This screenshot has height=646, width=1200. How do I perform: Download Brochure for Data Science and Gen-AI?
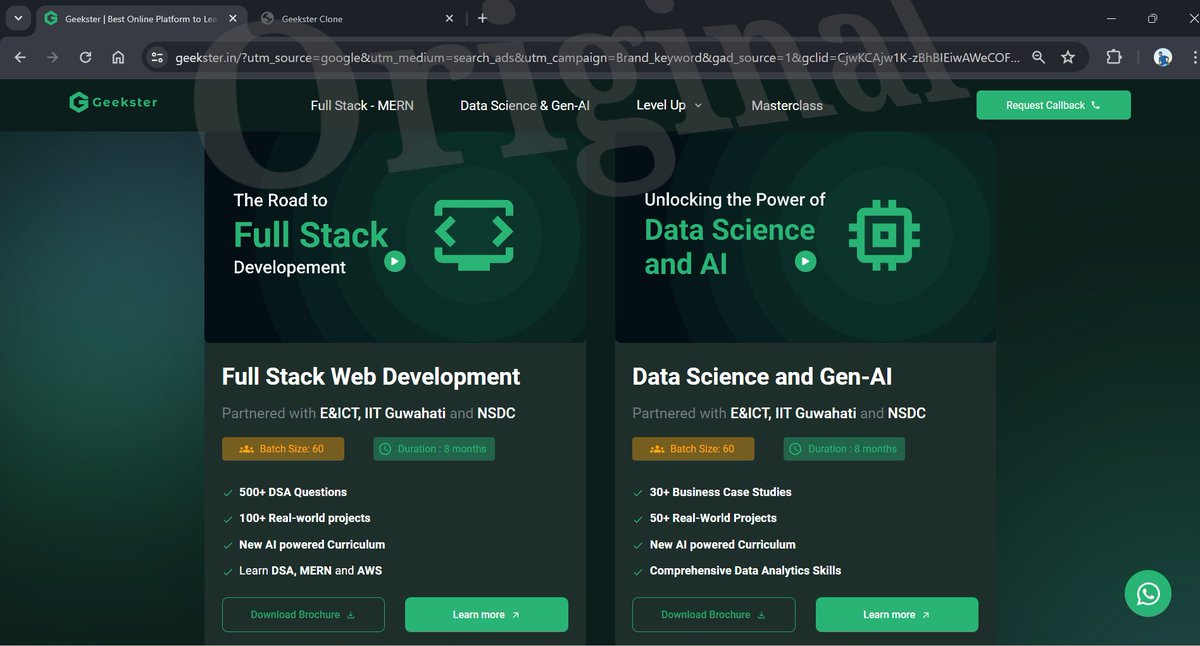(714, 615)
